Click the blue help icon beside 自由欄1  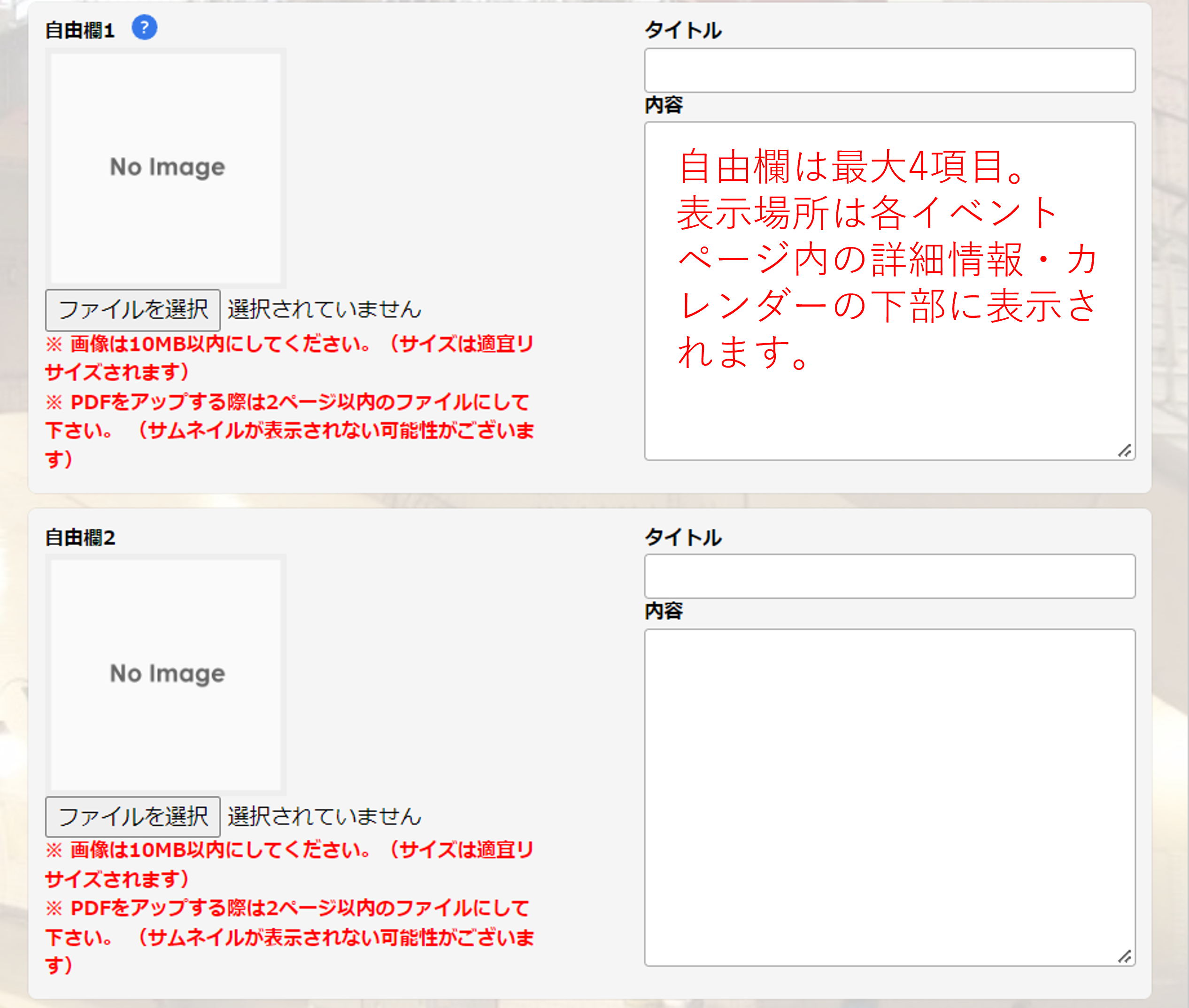[144, 27]
